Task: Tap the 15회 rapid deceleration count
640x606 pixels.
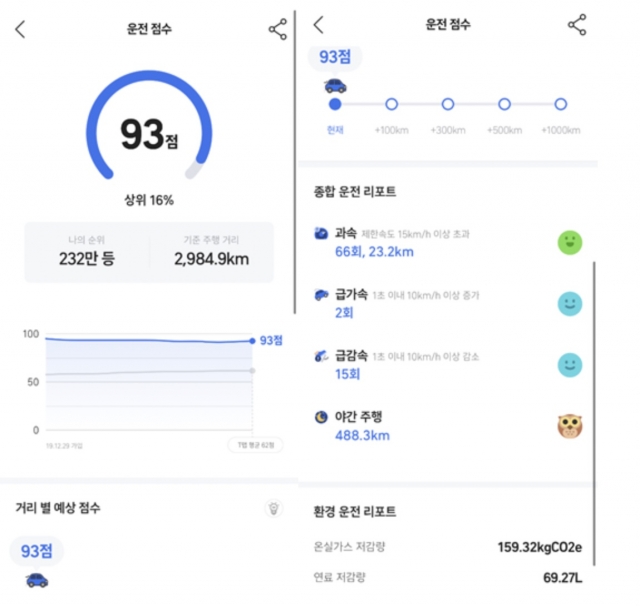Action: click(348, 374)
